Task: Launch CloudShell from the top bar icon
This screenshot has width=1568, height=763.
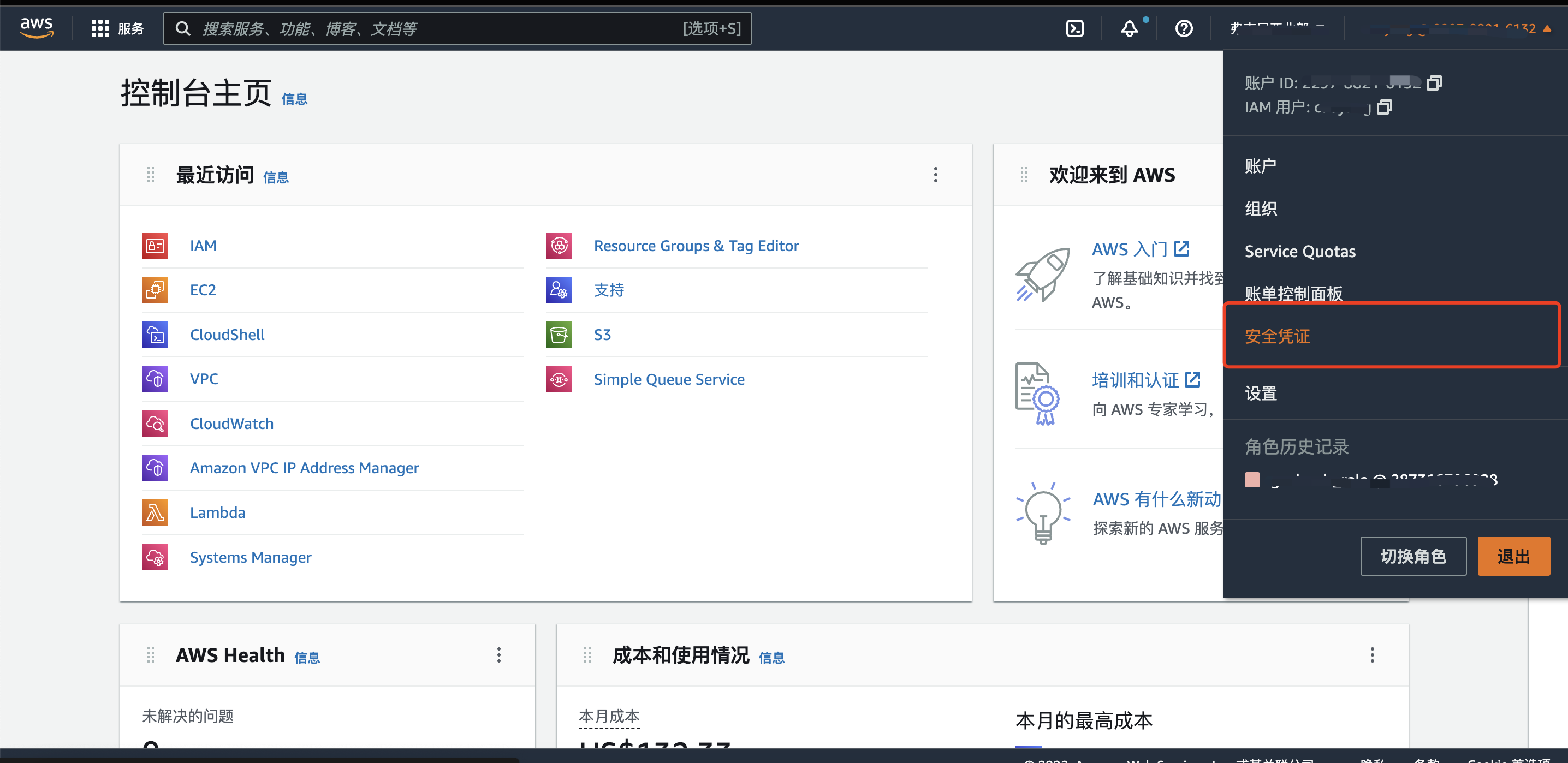Action: [1074, 28]
